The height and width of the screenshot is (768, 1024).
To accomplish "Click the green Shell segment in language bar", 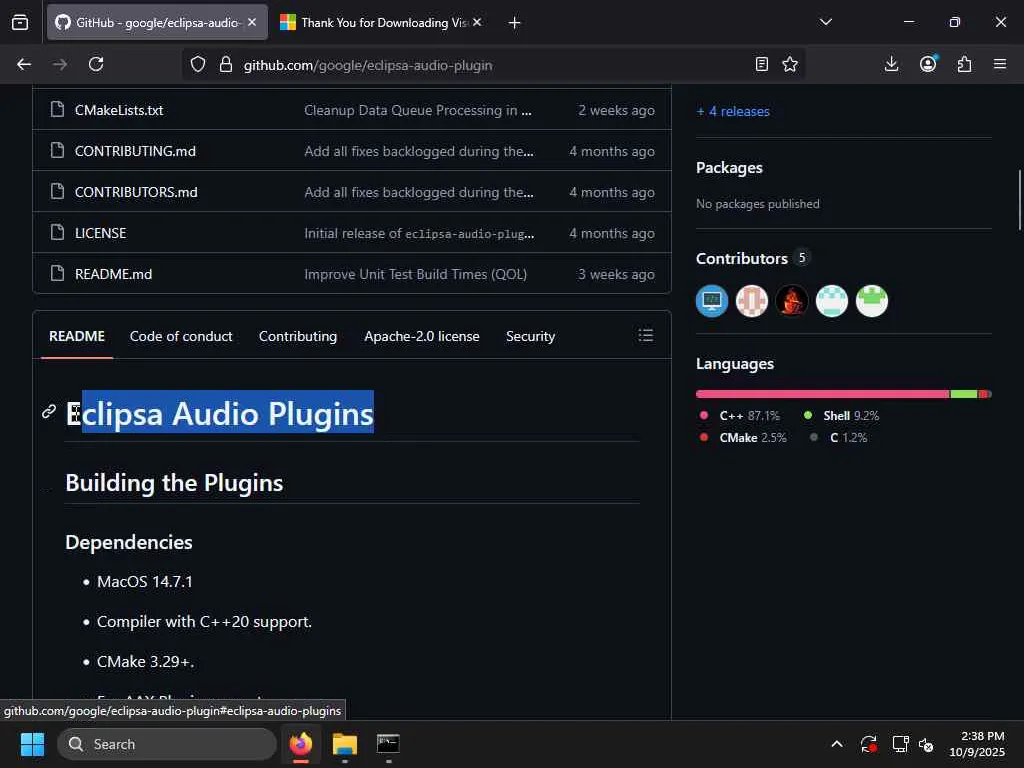I will pos(964,394).
